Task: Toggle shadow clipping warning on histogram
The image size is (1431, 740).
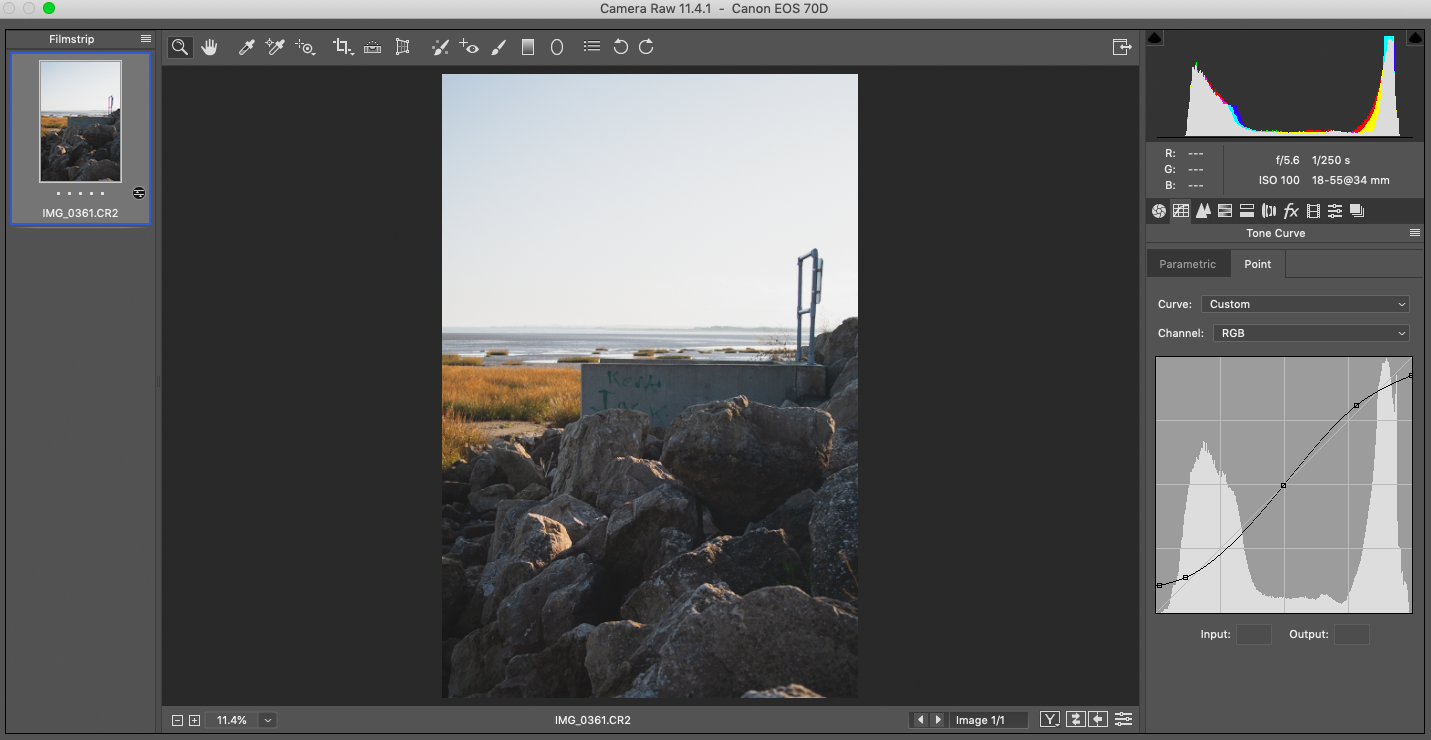Action: pyautogui.click(x=1154, y=38)
